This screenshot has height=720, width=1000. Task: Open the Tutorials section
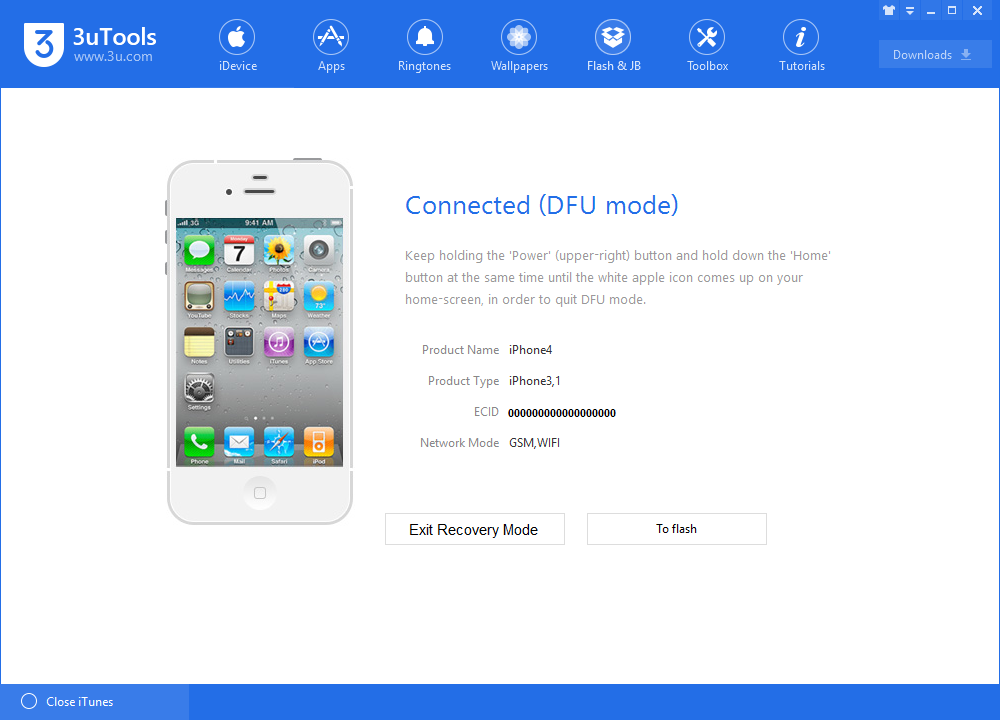(802, 46)
